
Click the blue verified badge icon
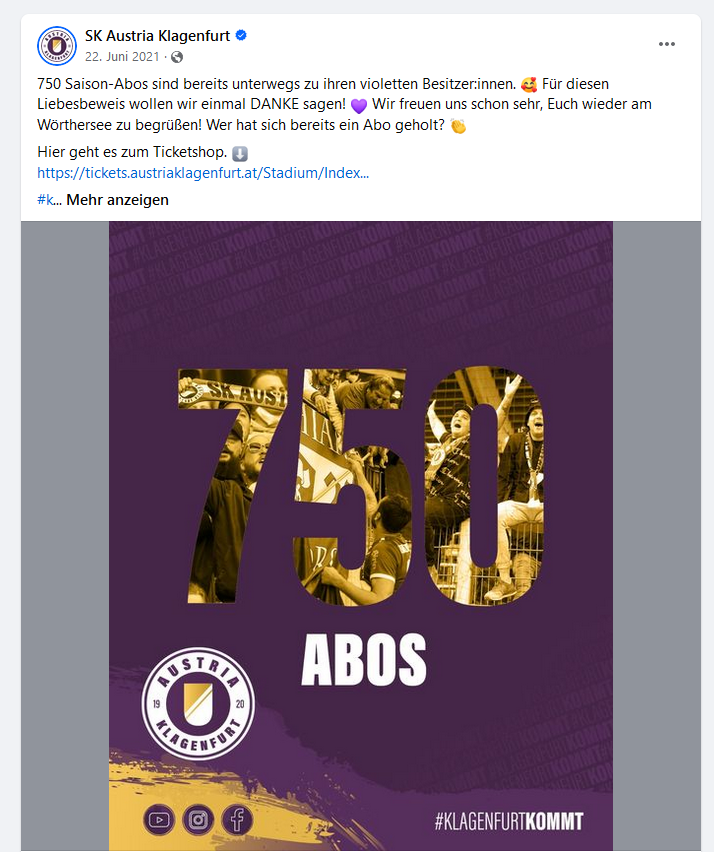click(241, 35)
